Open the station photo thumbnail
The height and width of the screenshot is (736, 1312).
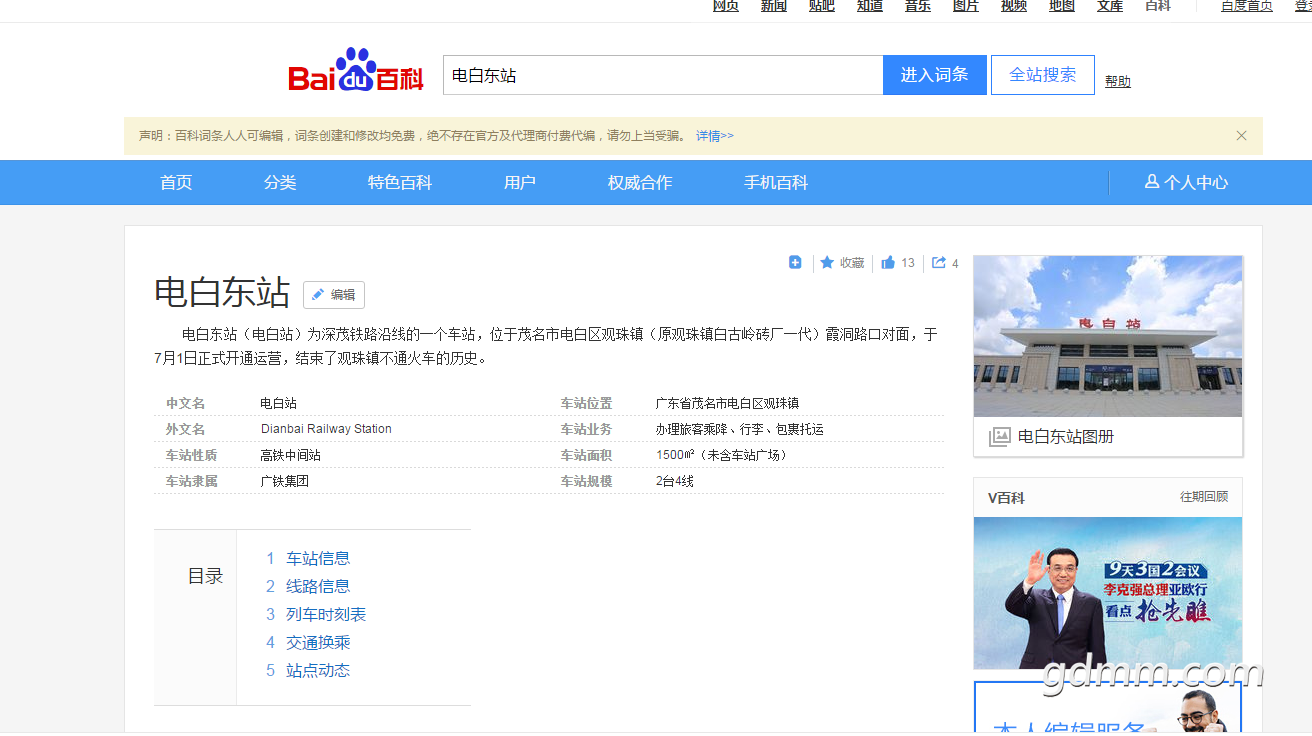tap(1108, 336)
